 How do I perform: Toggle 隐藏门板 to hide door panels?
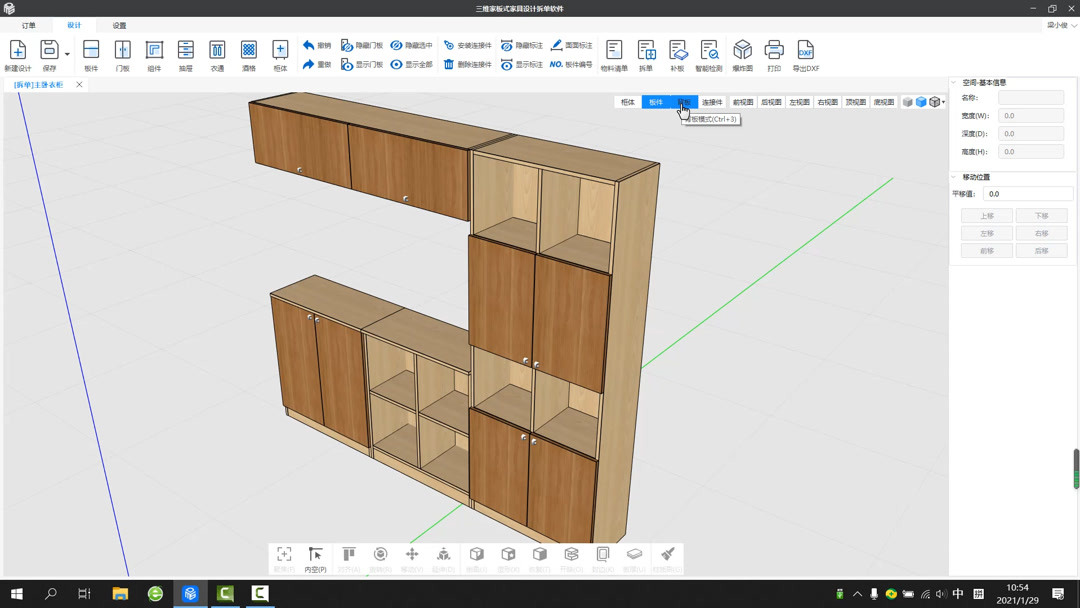tap(362, 45)
